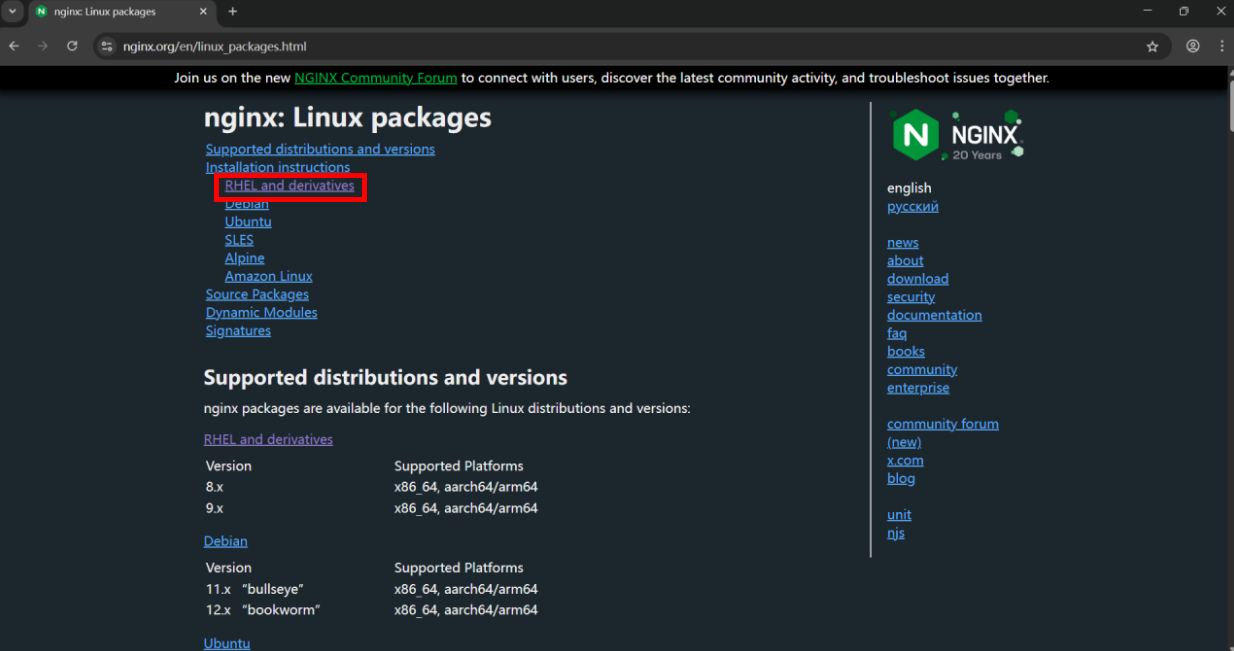Image resolution: width=1234 pixels, height=651 pixels.
Task: Open security link in sidebar
Action: tap(911, 297)
